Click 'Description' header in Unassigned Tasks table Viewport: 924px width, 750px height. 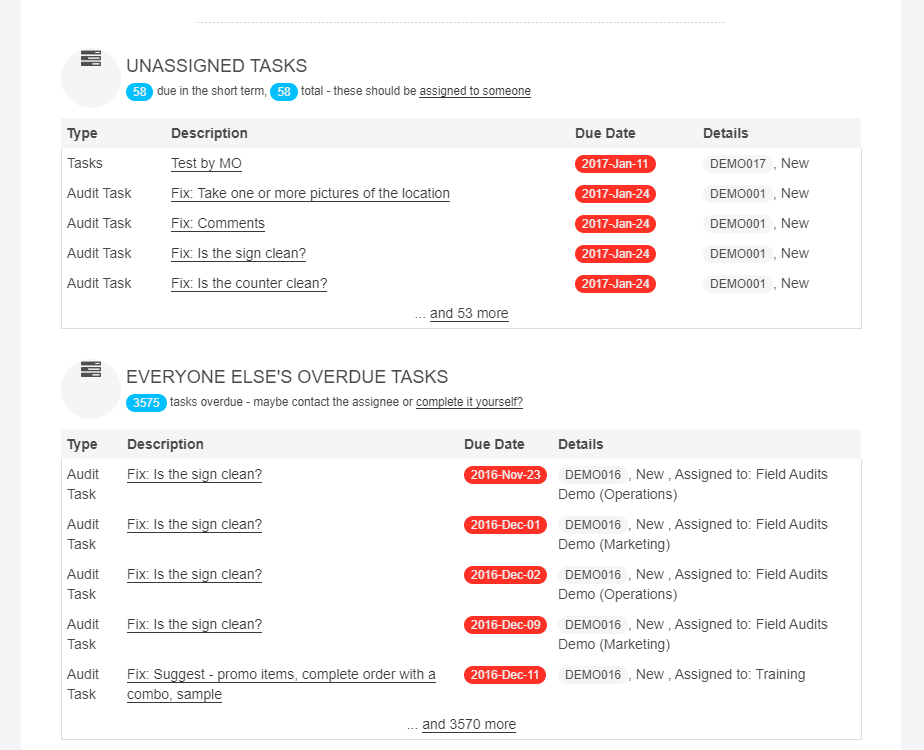tap(209, 133)
